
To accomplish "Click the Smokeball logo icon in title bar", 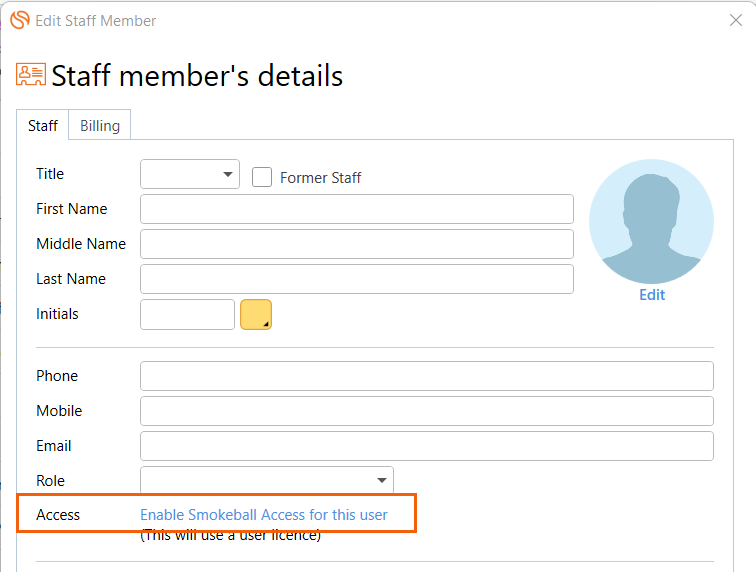I will (19, 20).
